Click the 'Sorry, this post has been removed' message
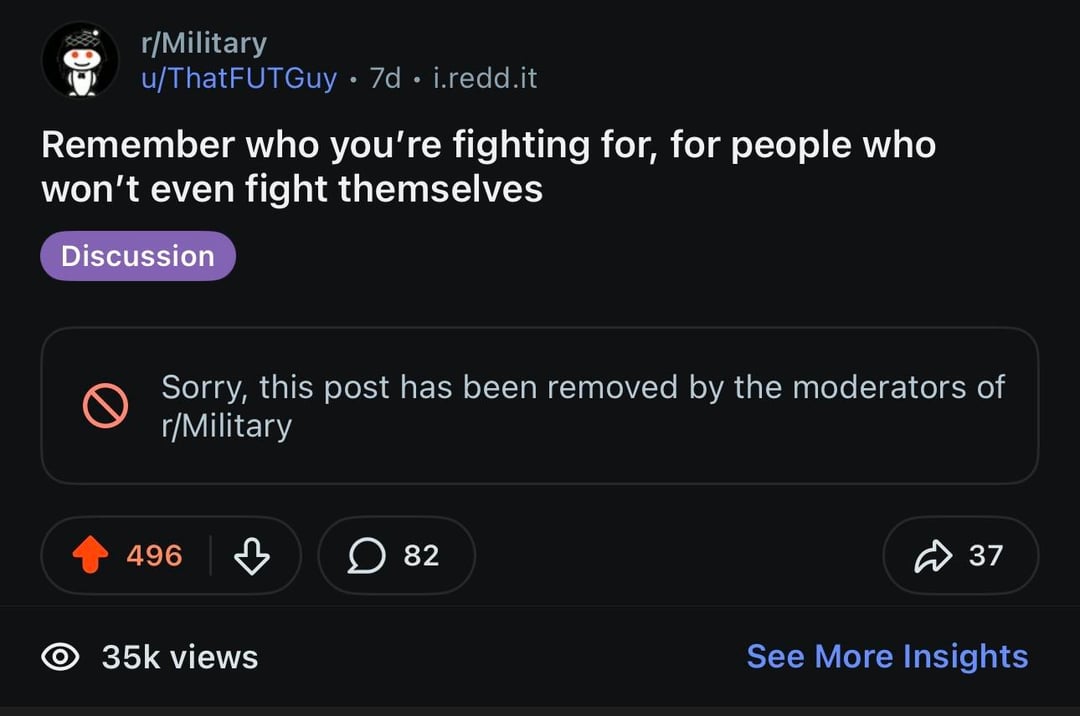The width and height of the screenshot is (1080, 716). pyautogui.click(x=583, y=387)
